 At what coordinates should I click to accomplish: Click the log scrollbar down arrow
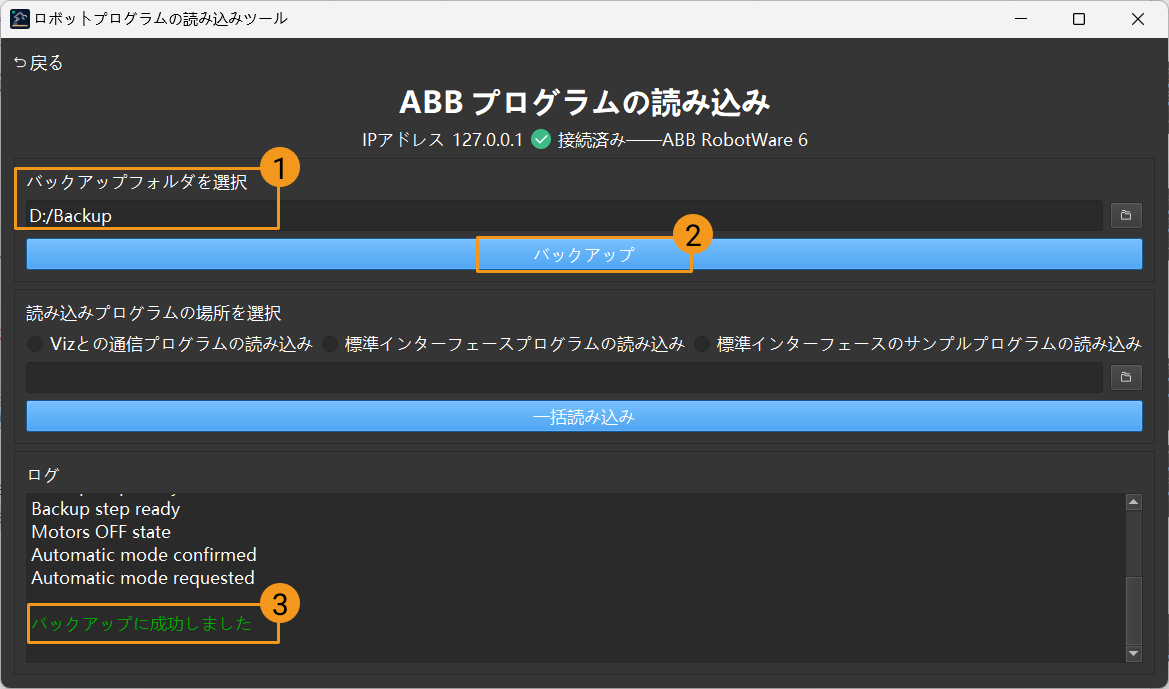point(1133,654)
